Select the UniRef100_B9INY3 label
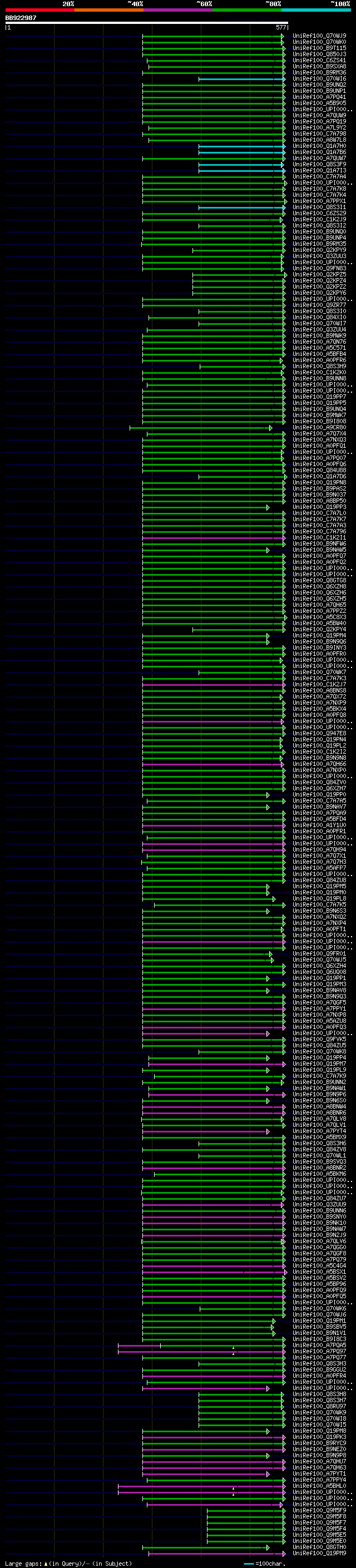356x1568 pixels. click(x=319, y=647)
